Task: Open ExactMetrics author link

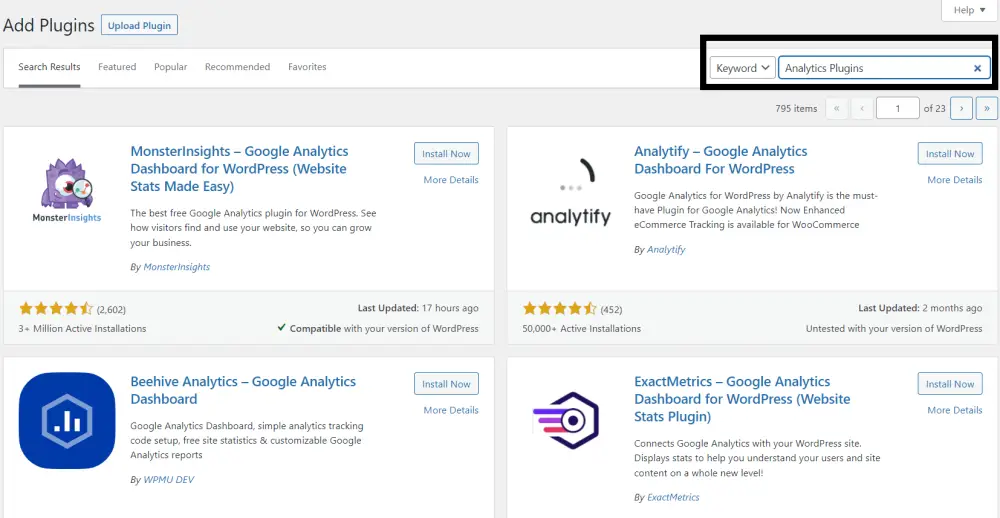Action: click(673, 497)
